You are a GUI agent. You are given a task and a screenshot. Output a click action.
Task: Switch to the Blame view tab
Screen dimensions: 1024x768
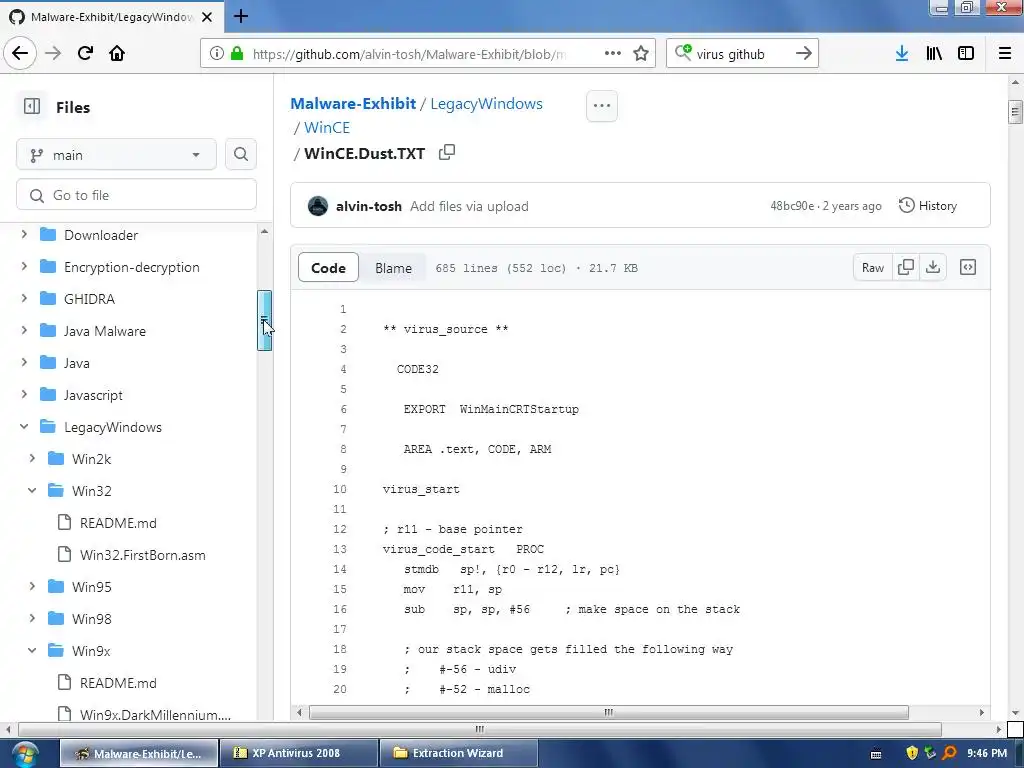pyautogui.click(x=393, y=268)
